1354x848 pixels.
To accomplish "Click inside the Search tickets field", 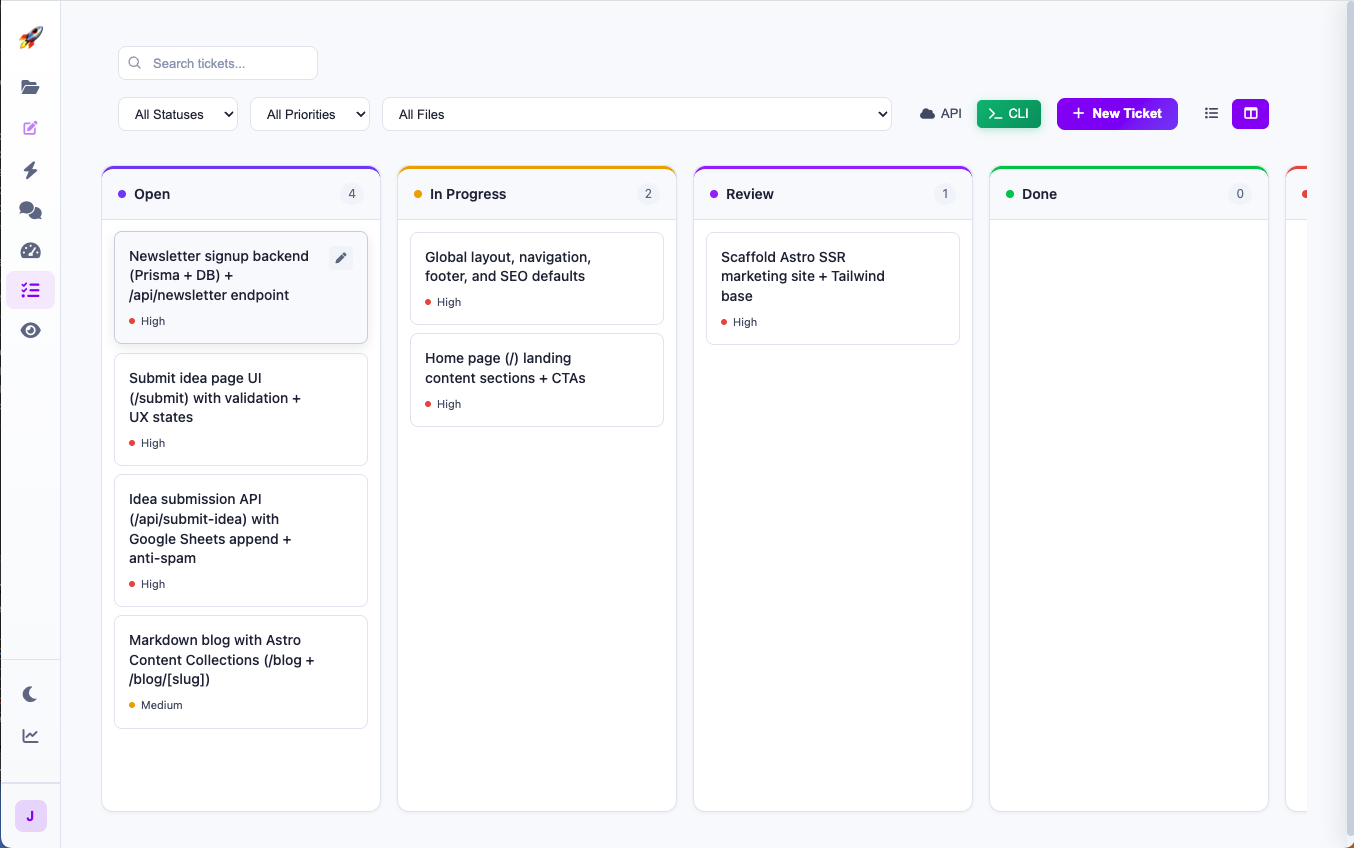I will [x=217, y=62].
